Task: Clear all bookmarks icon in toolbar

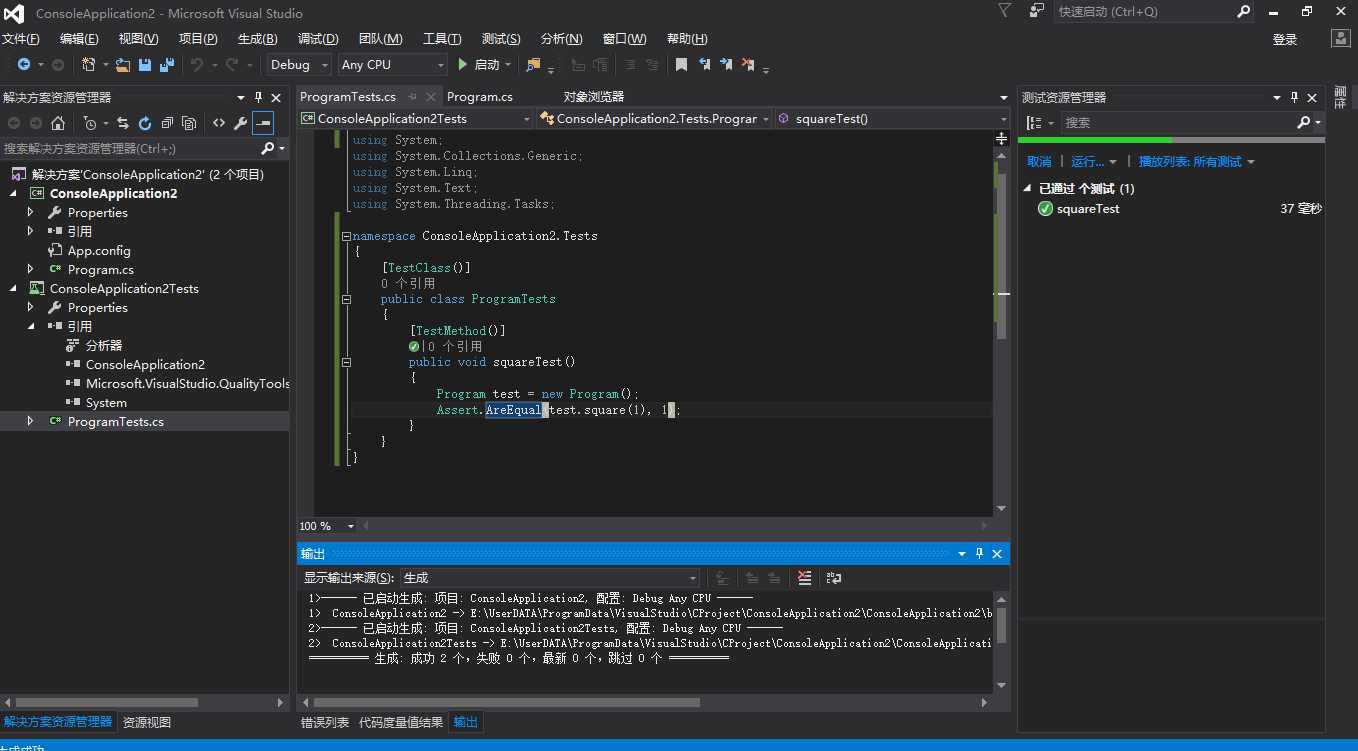Action: point(747,65)
